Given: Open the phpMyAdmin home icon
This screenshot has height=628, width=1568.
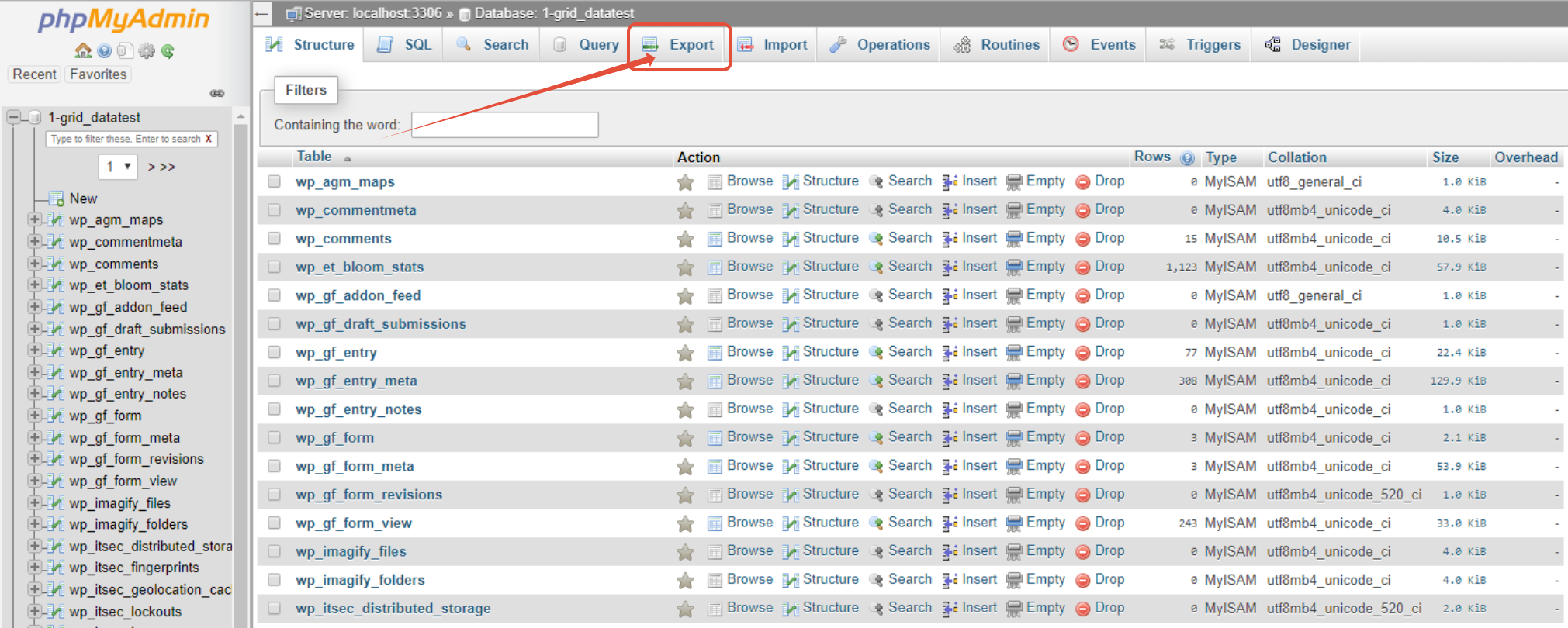Looking at the screenshot, I should point(83,51).
